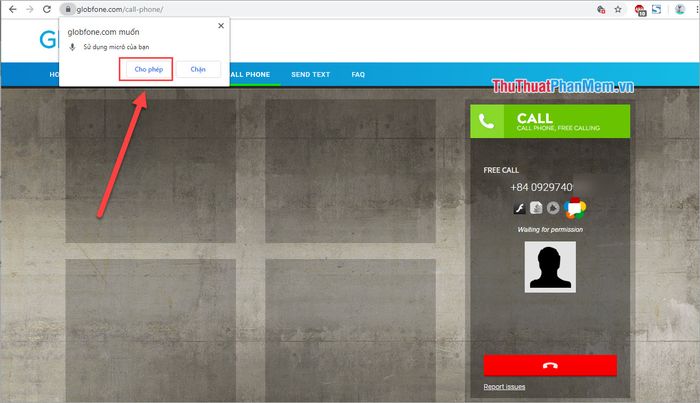
Task: Close the microphone permission popup
Action: (x=221, y=26)
